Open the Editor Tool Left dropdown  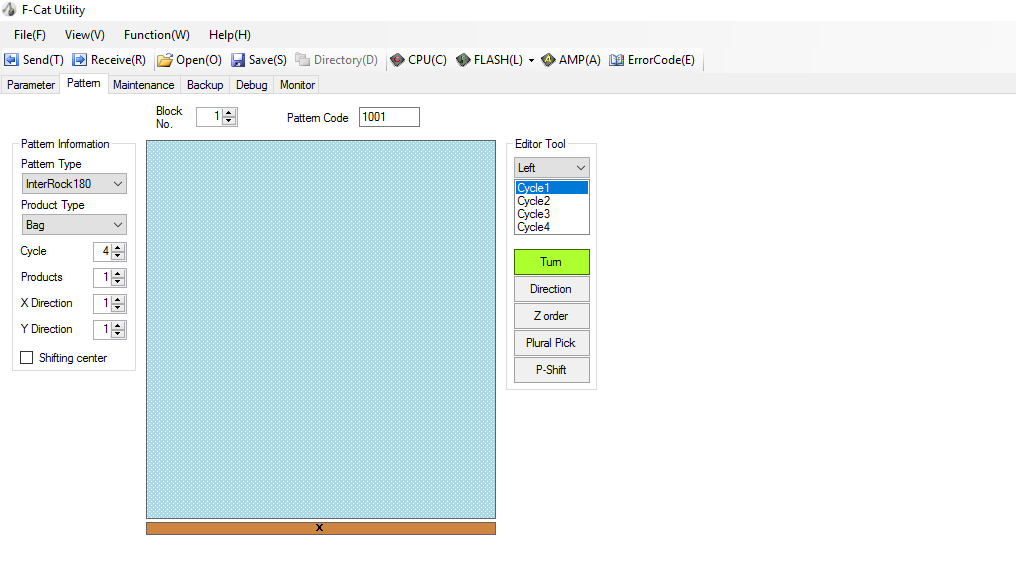[x=551, y=168]
